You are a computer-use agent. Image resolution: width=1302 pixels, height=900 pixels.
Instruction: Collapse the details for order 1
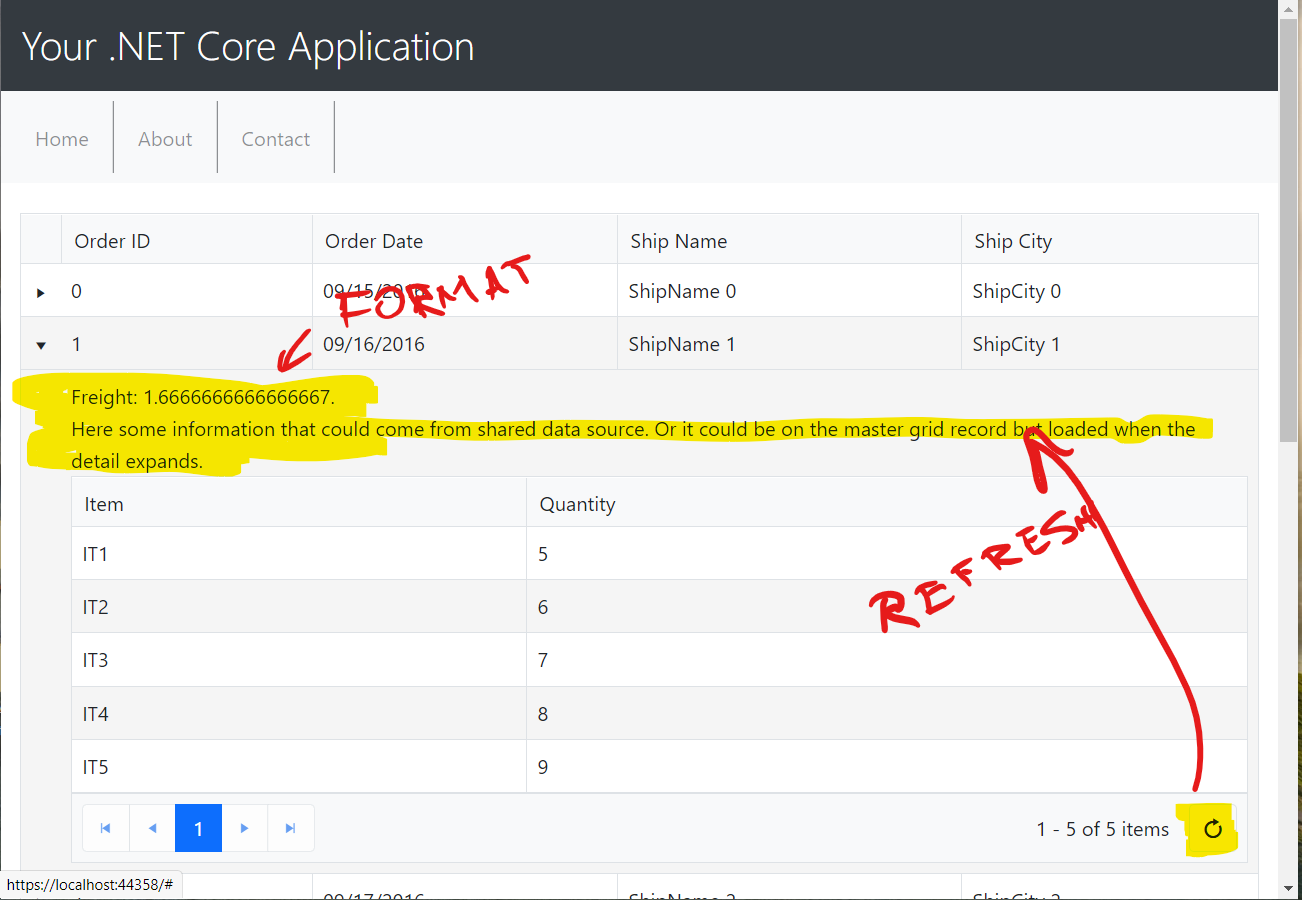[x=41, y=345]
